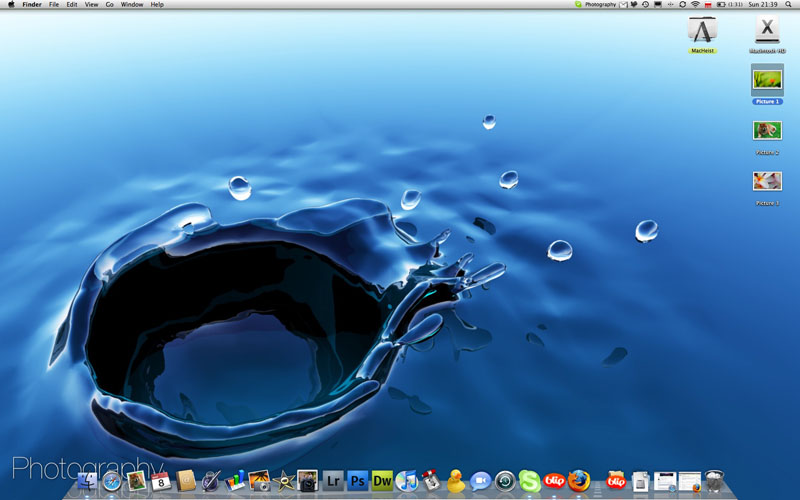Open the Go menu
800x500 pixels.
click(x=110, y=5)
